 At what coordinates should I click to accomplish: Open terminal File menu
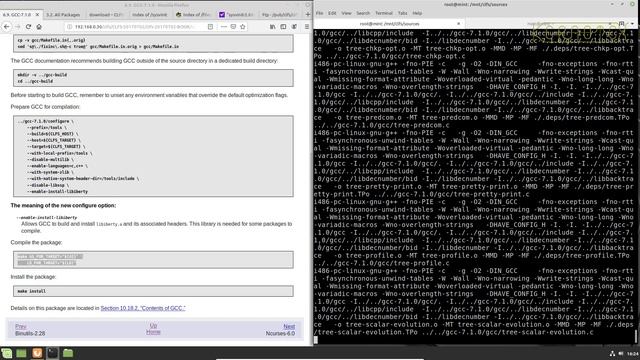[320, 13]
